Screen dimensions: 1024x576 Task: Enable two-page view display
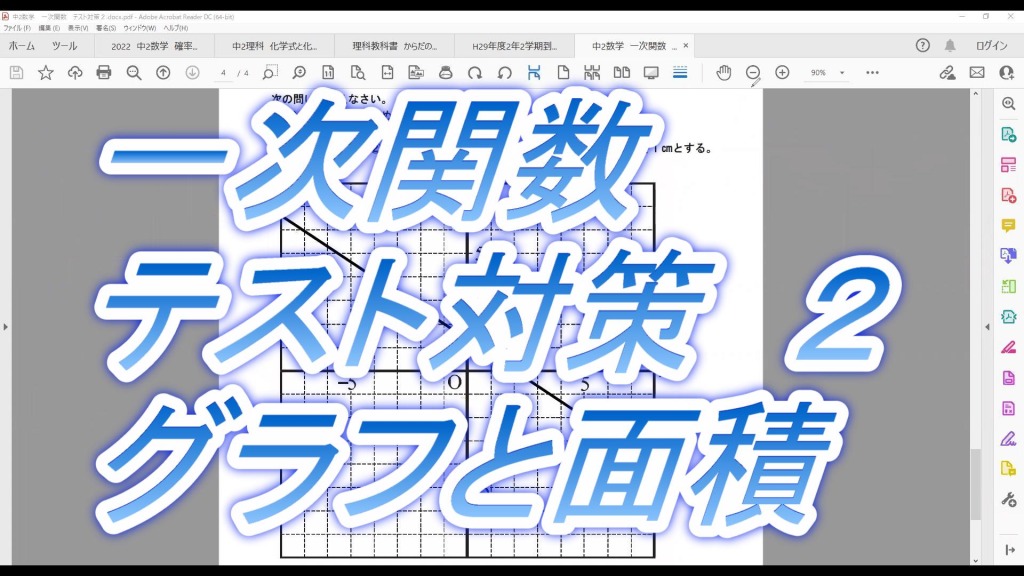tap(621, 73)
